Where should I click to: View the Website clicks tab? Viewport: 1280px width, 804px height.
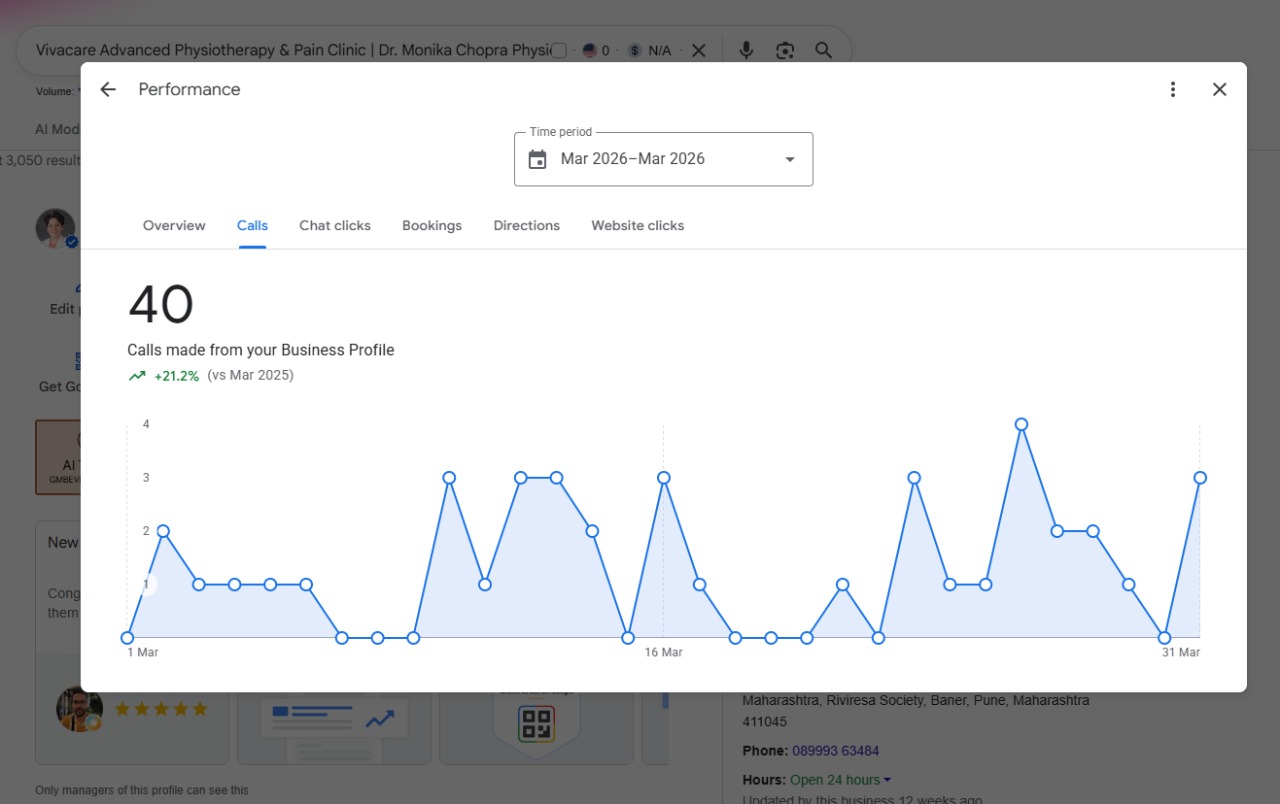[638, 225]
